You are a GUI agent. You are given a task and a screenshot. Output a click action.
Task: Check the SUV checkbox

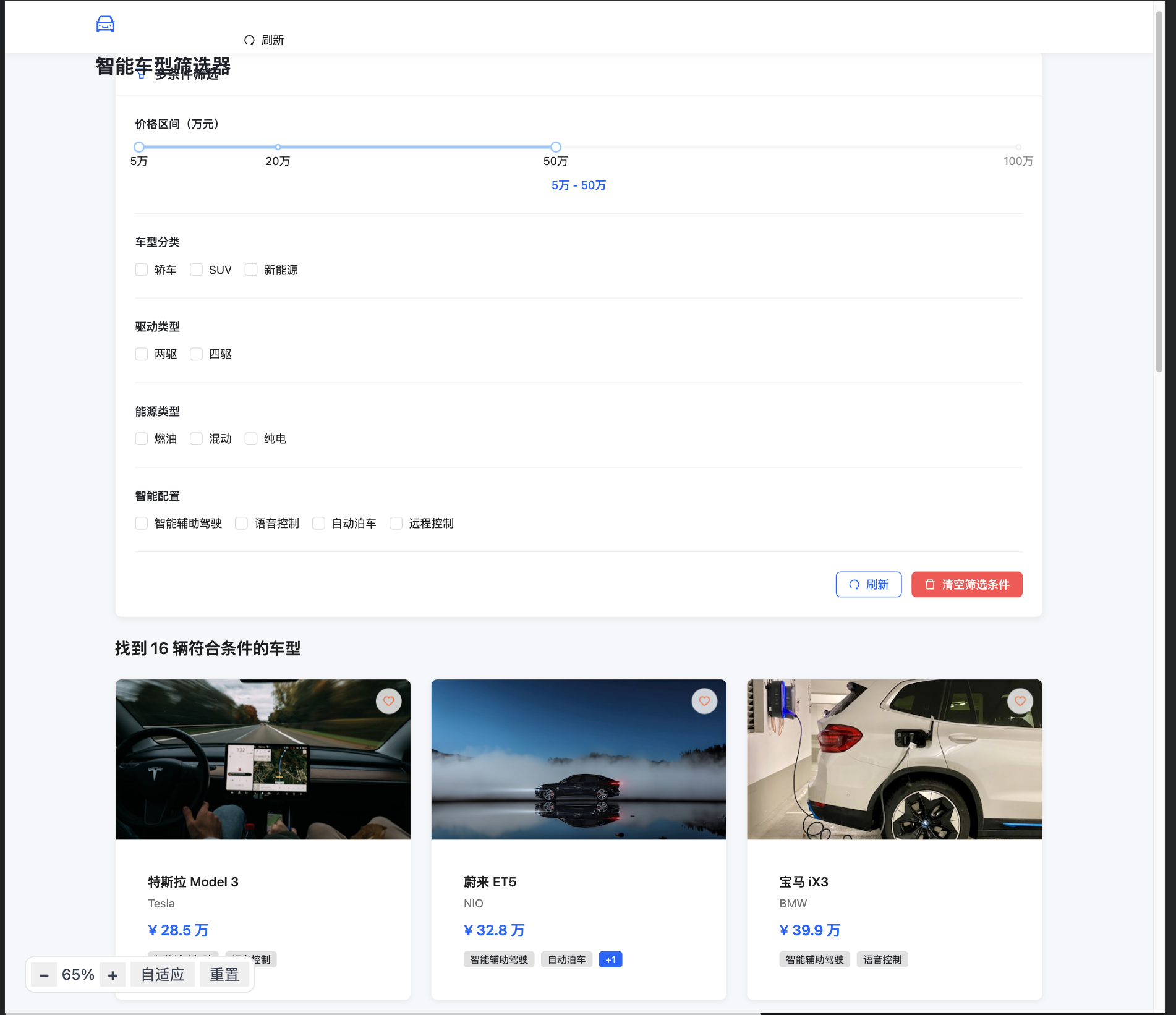pos(196,270)
